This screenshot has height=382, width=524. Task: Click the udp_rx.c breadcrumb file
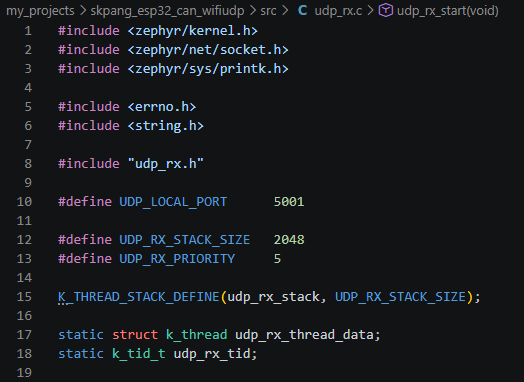(x=338, y=11)
